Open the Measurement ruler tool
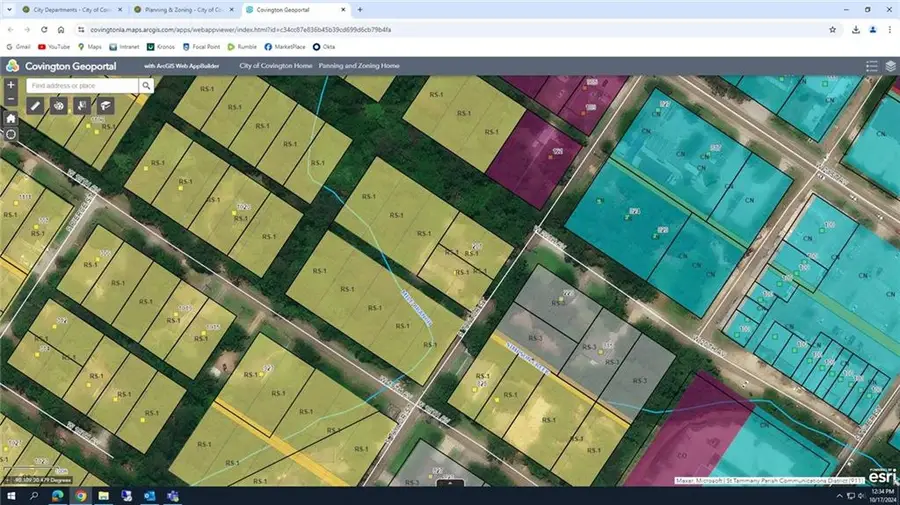The image size is (900, 505). [x=35, y=105]
